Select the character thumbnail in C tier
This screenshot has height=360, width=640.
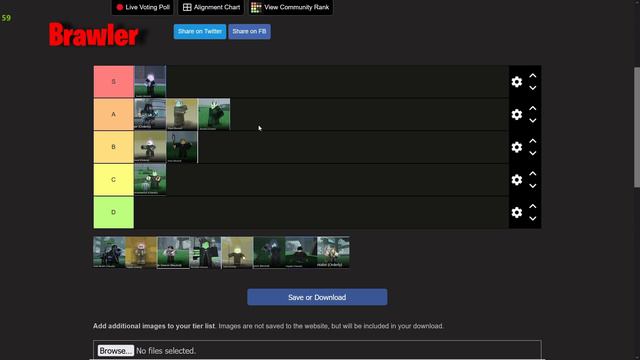(x=150, y=180)
